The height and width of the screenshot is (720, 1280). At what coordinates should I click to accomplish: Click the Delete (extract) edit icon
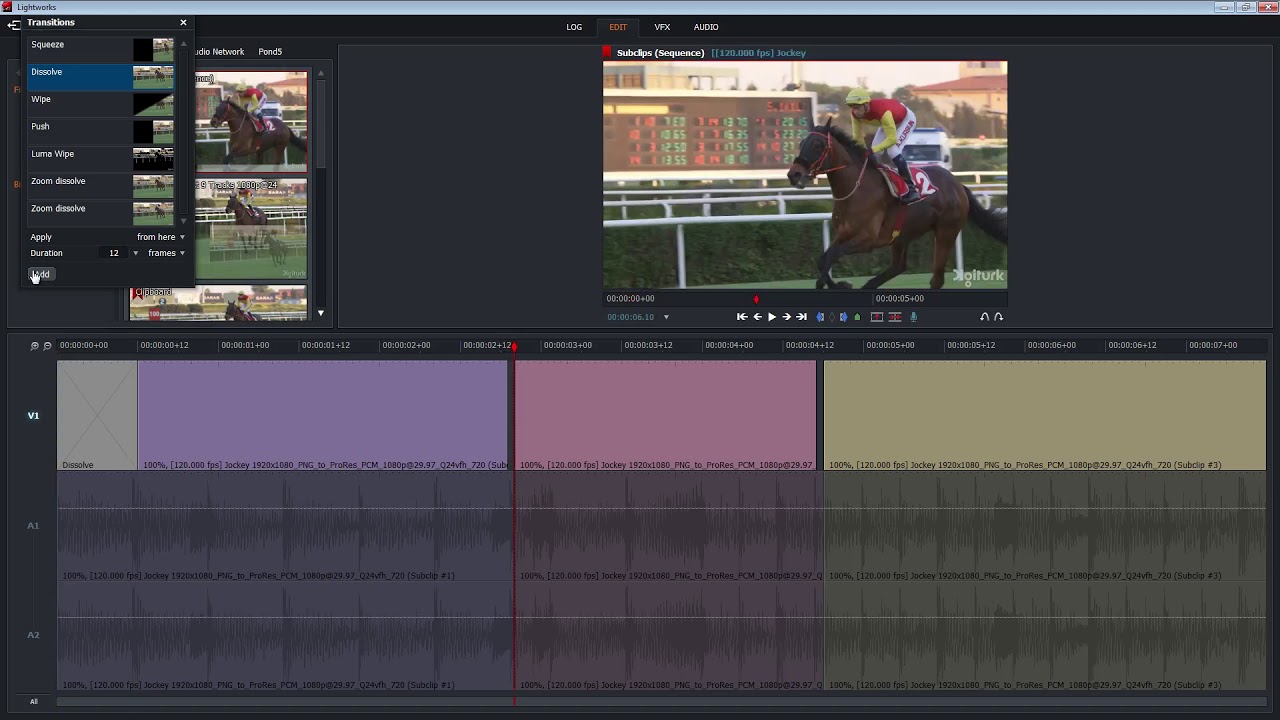point(895,317)
